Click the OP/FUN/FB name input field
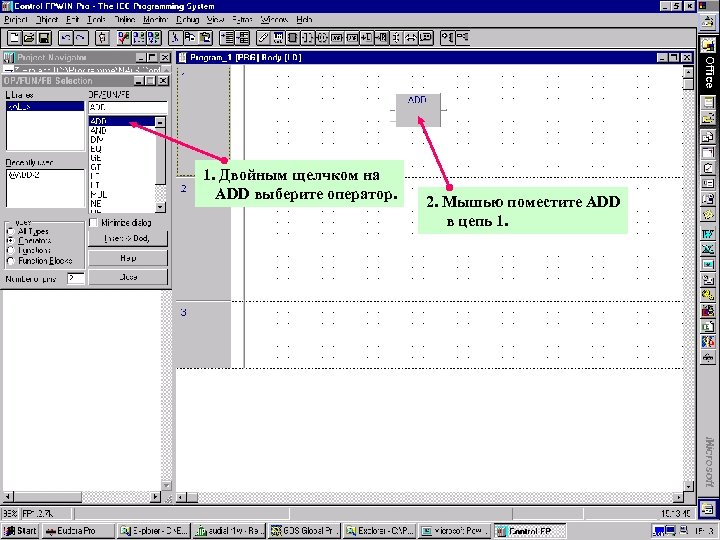Screen dimensions: 720x540 (x=128, y=107)
